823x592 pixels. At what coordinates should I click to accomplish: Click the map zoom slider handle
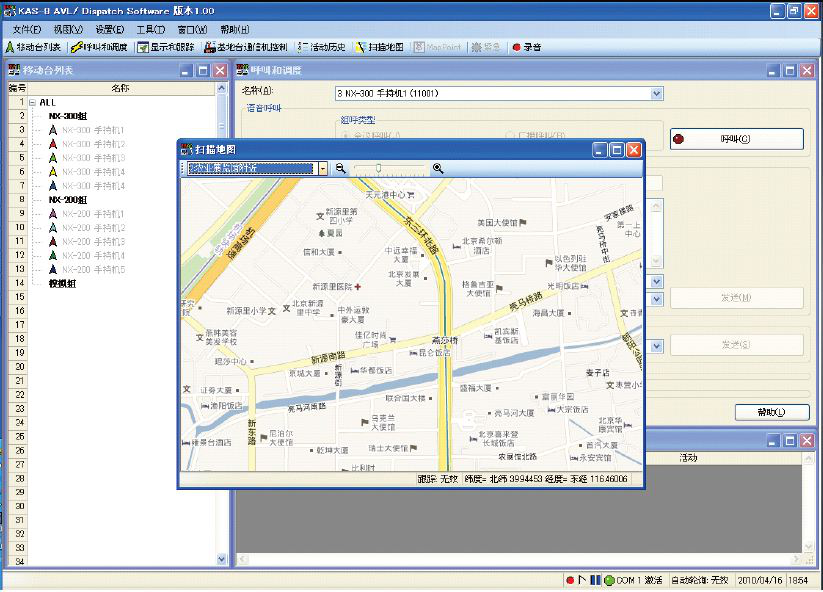click(x=379, y=169)
